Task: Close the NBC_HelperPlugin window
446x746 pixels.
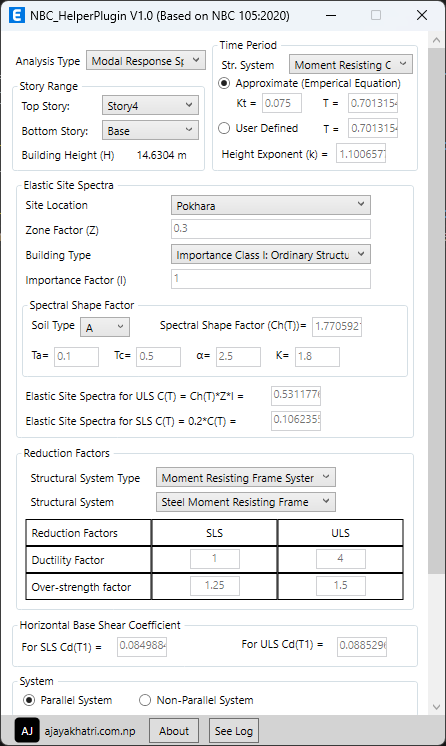Action: [x=422, y=15]
